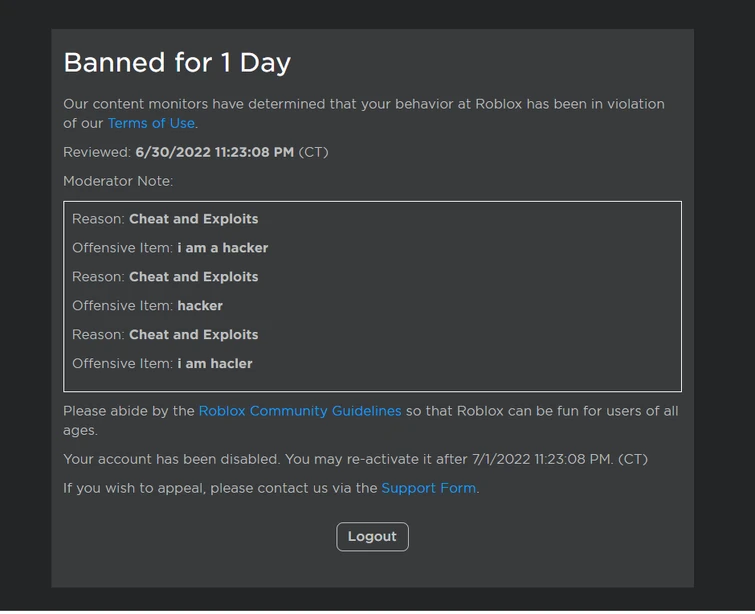Viewport: 755px width, 614px height.
Task: Follow the Support Form link
Action: click(x=428, y=488)
